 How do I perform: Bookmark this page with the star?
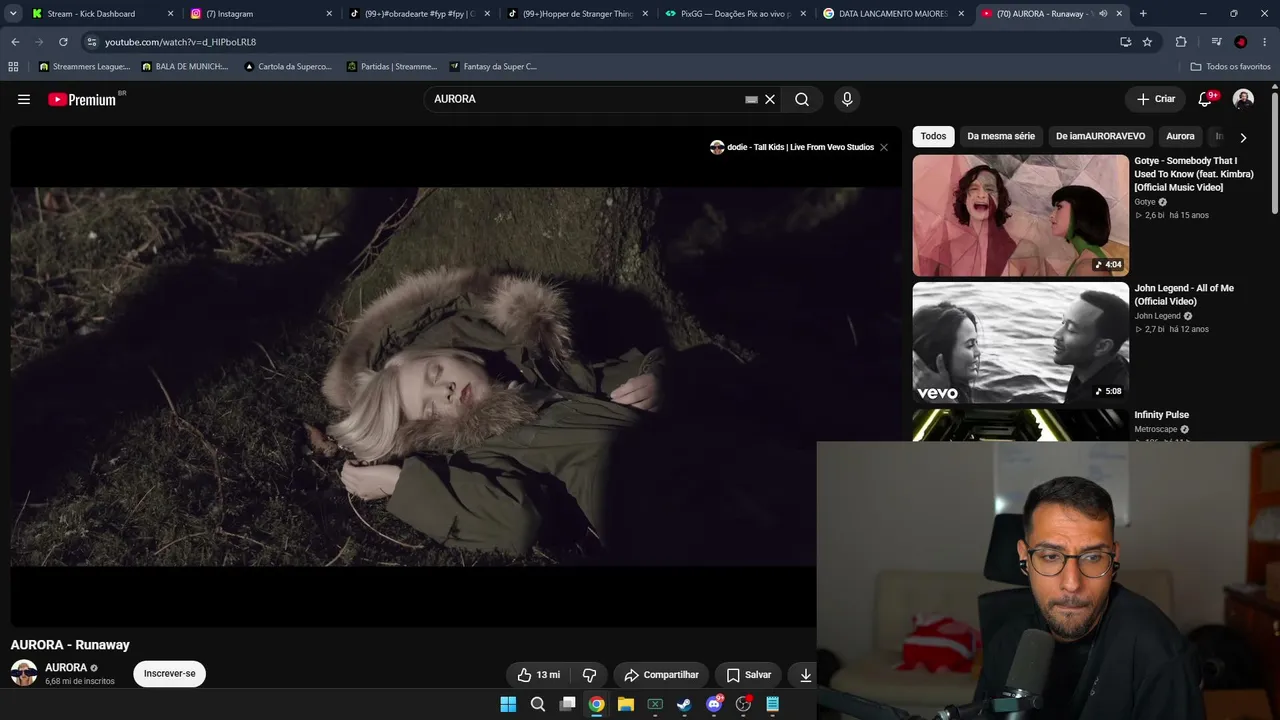coord(1147,42)
